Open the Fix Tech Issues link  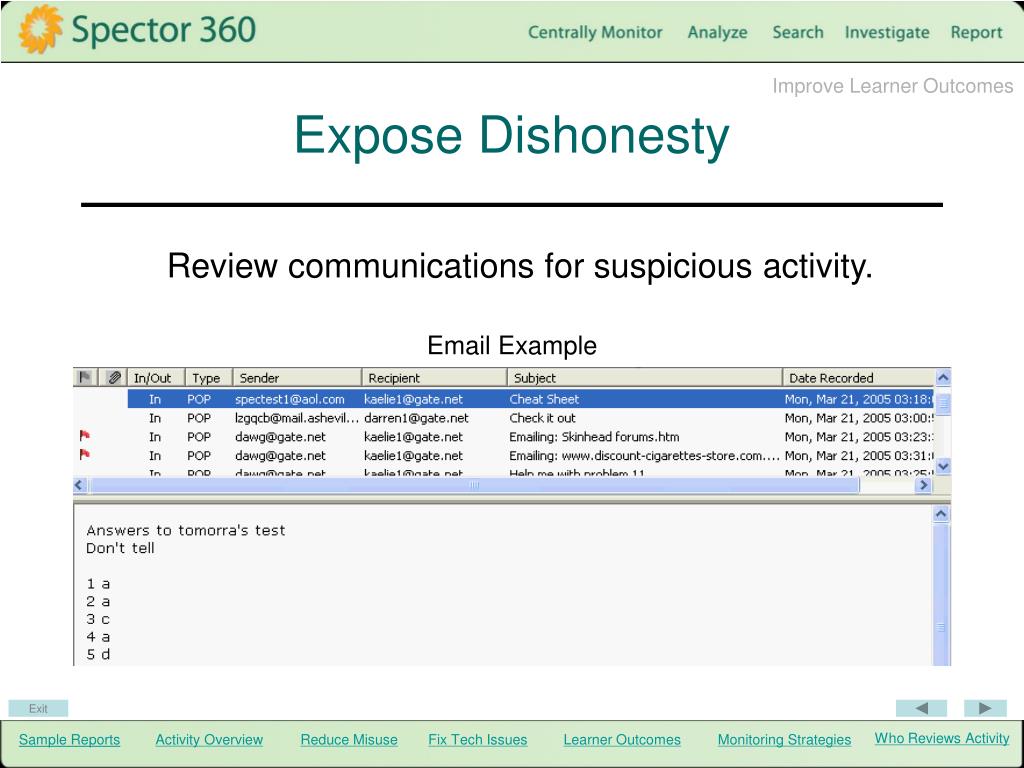coord(477,740)
